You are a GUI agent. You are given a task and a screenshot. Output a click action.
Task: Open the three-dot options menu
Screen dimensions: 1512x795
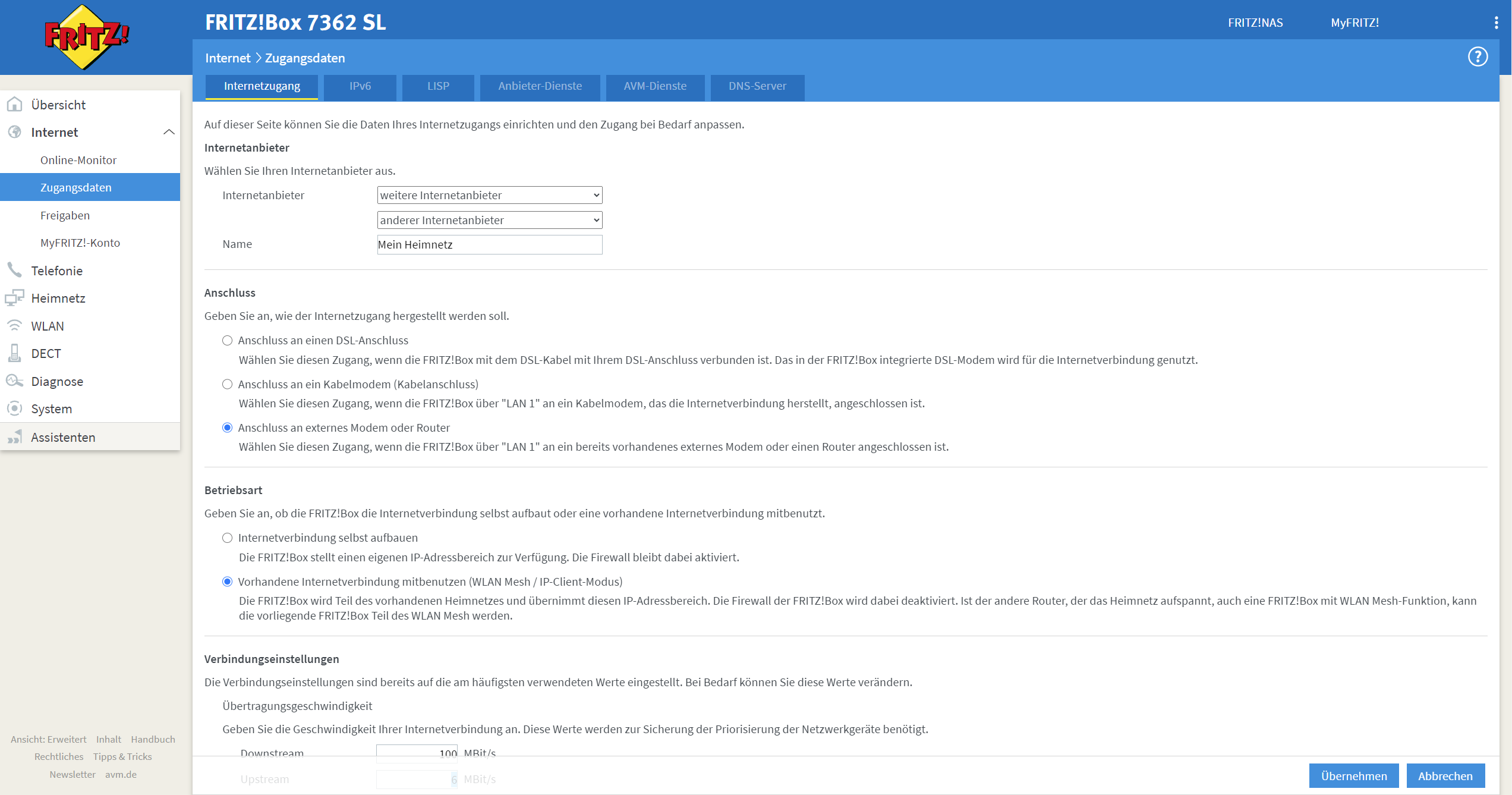(1496, 23)
